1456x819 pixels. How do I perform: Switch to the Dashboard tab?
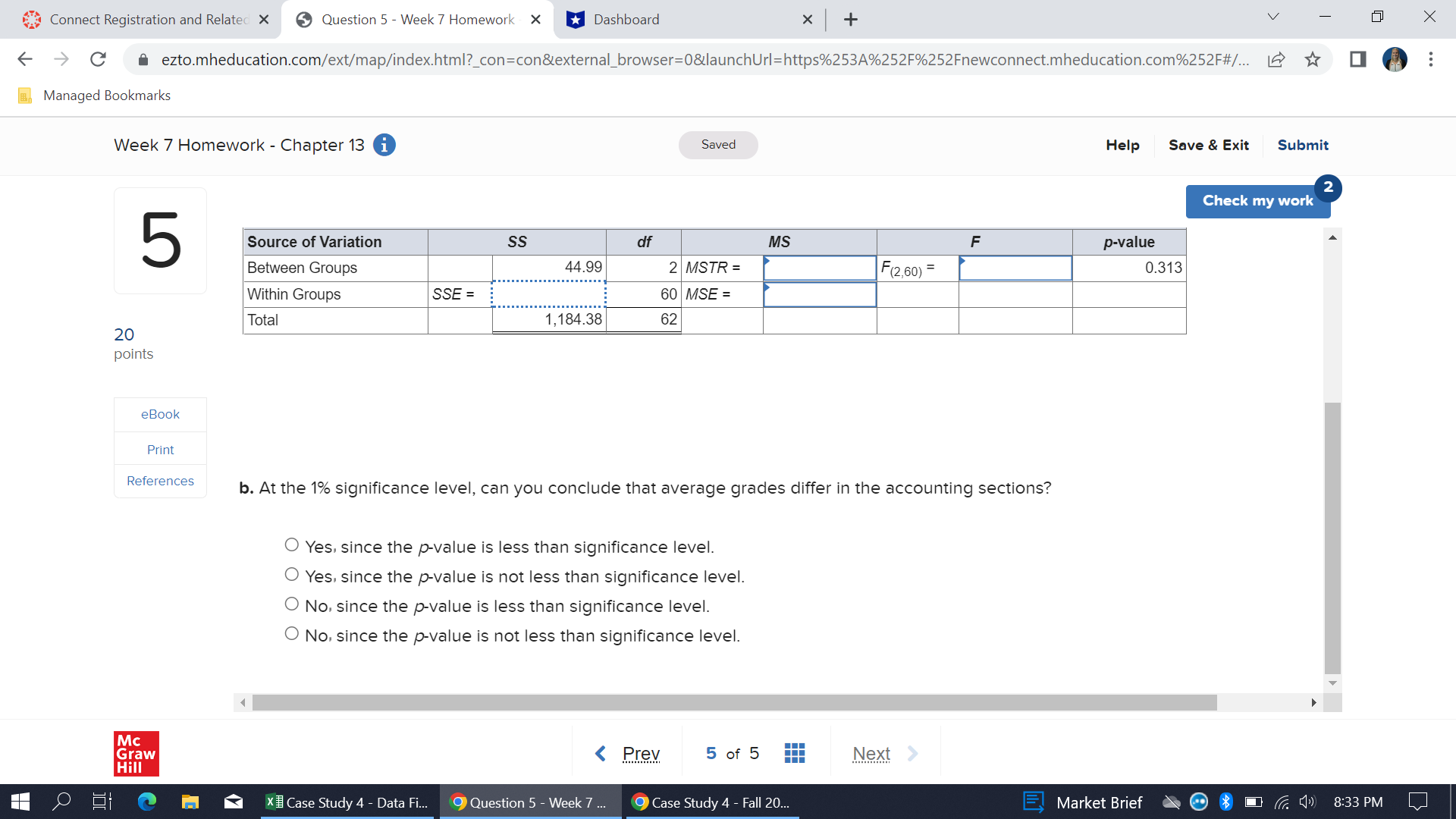[x=667, y=19]
